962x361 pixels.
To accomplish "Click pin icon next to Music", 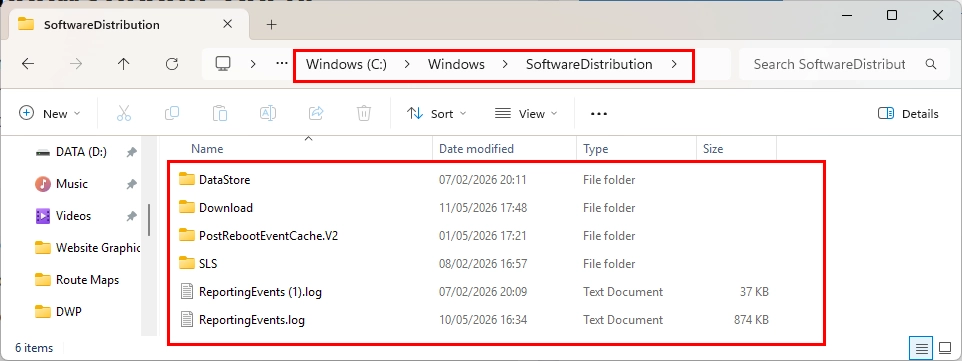I will [x=131, y=184].
